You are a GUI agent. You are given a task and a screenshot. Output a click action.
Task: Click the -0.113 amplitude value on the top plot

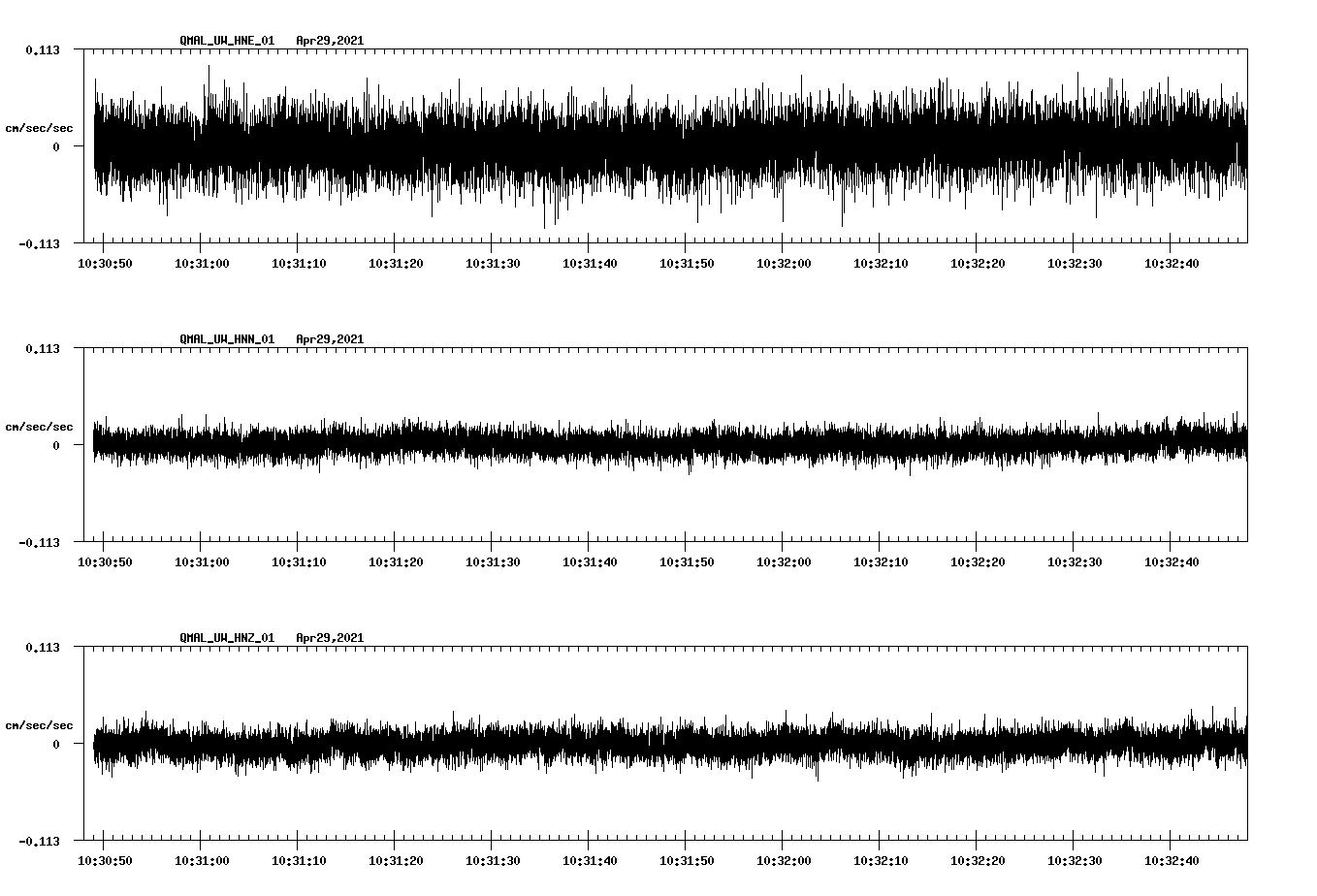[x=37, y=244]
